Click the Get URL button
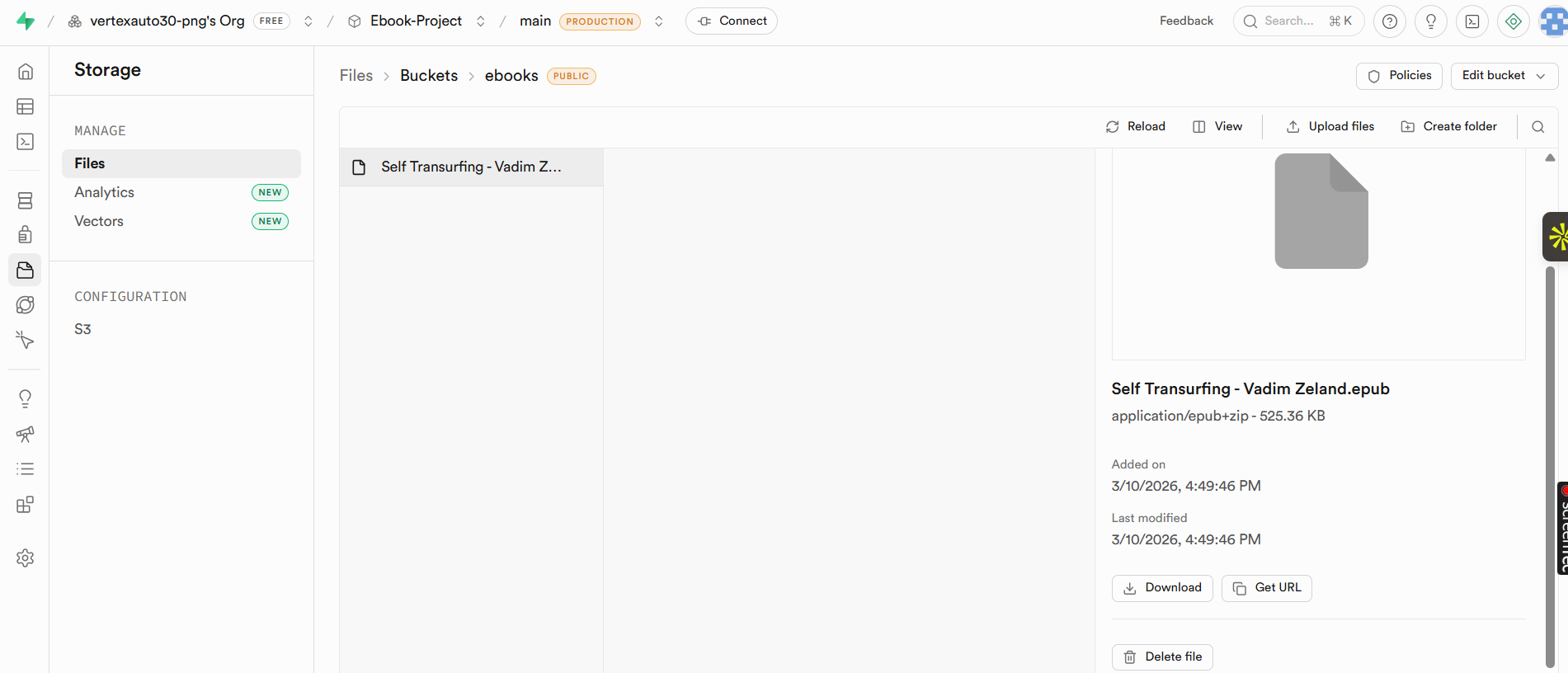Image resolution: width=1568 pixels, height=673 pixels. tap(1266, 588)
